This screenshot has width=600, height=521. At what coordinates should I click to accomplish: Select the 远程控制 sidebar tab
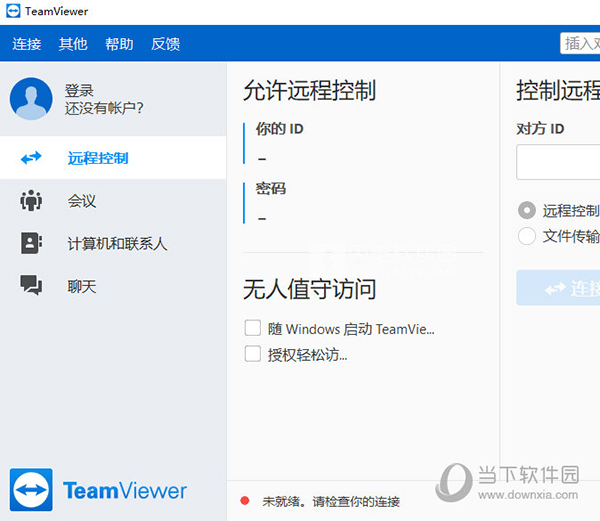113,158
